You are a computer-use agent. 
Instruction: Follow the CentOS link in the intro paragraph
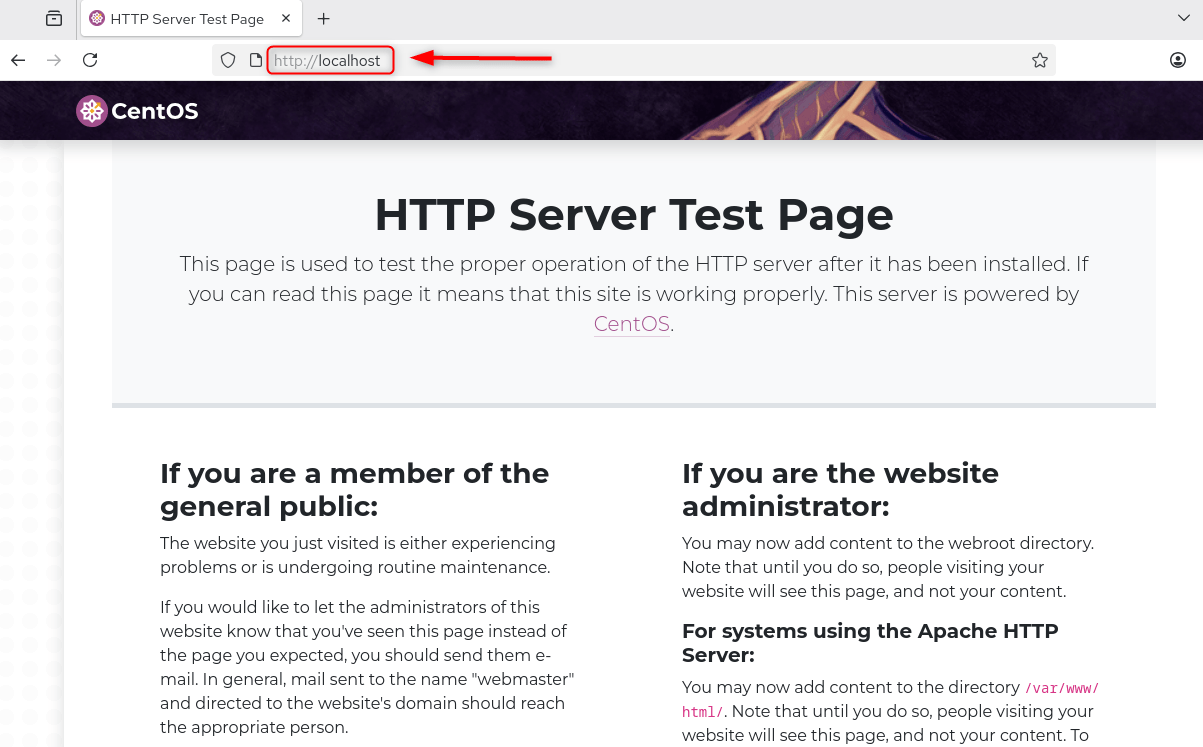pos(631,324)
